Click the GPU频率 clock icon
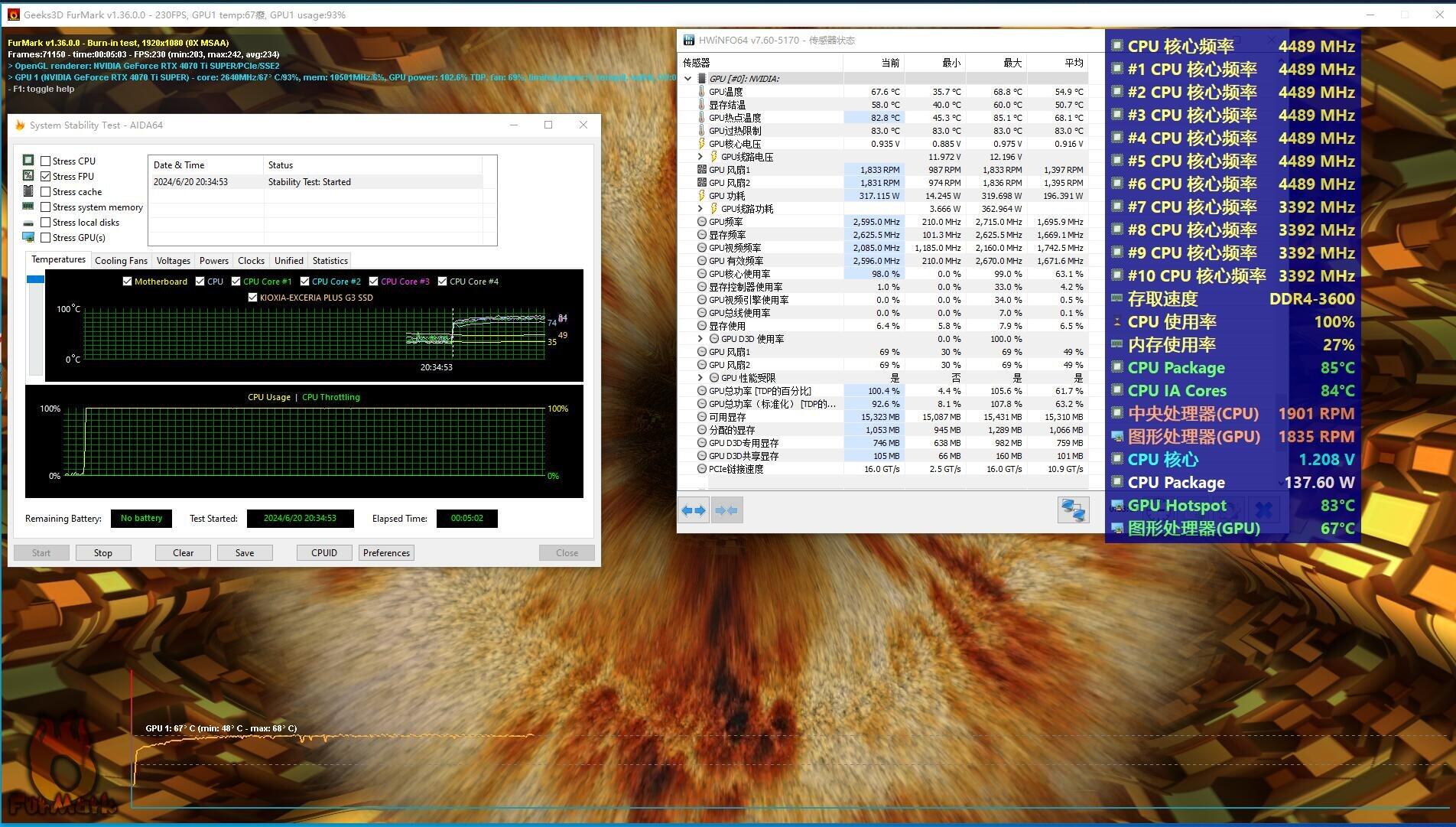 click(x=701, y=222)
